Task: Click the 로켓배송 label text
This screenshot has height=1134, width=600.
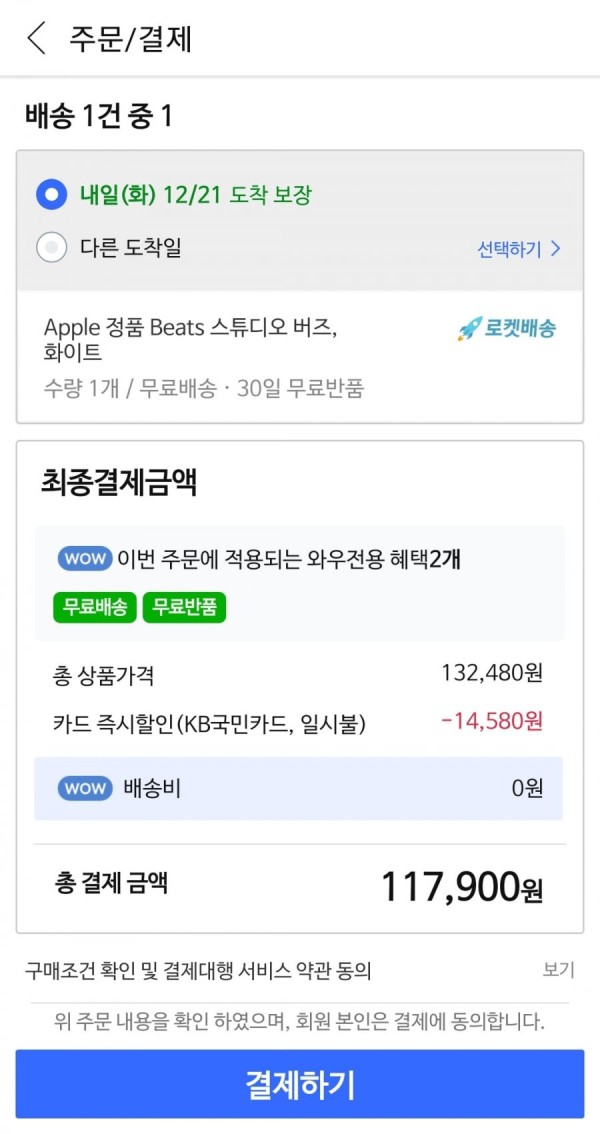Action: 520,330
